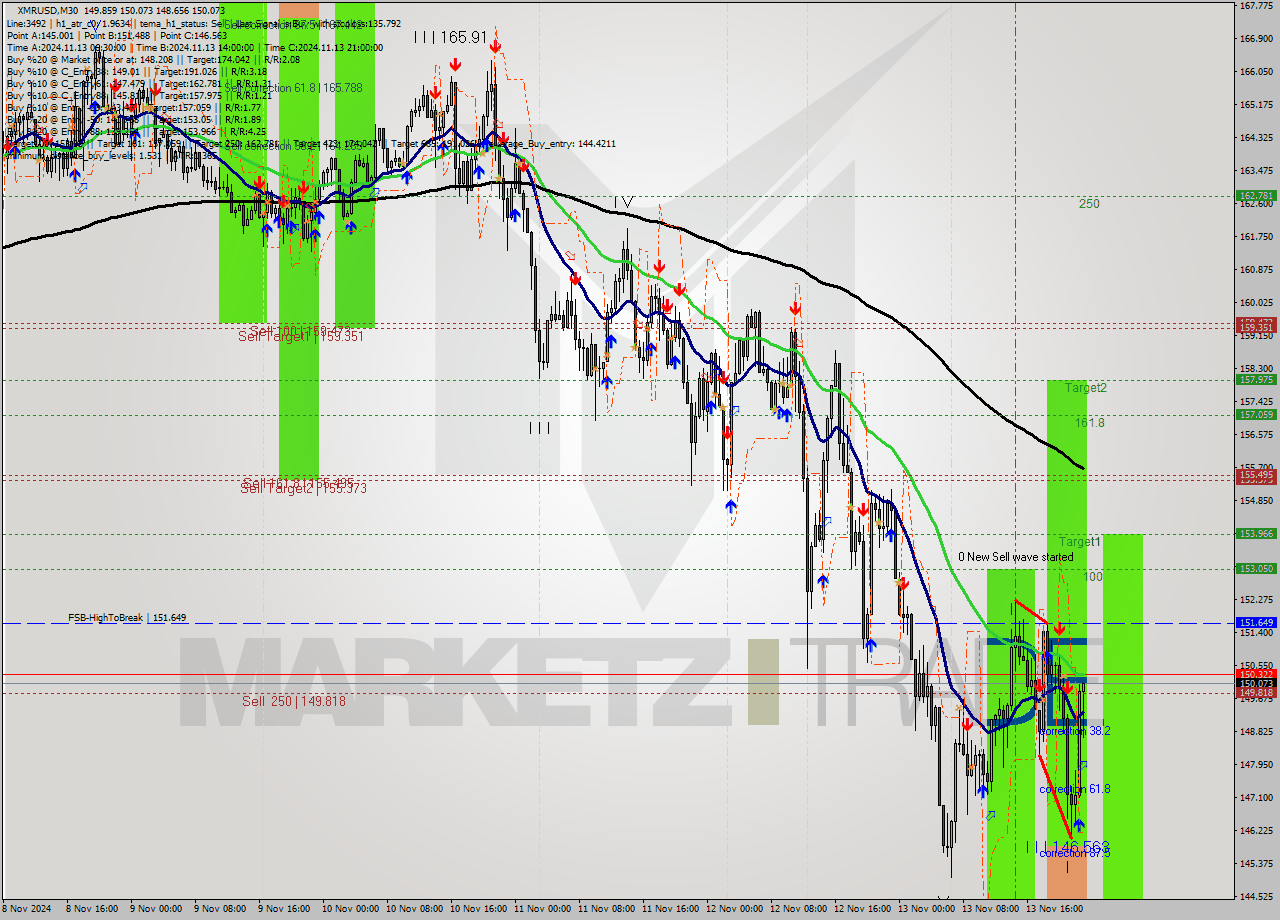The height and width of the screenshot is (920, 1280).
Task: Select the FSB-HighToBreak | 151.649 label
Action: [x=127, y=618]
